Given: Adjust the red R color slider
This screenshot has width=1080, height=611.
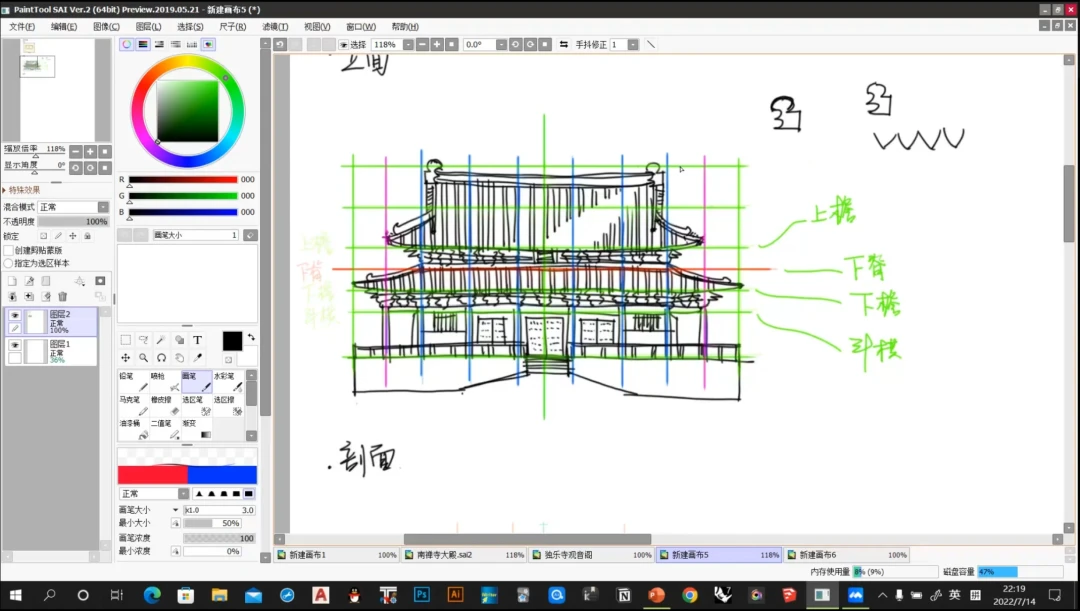Looking at the screenshot, I should (183, 179).
